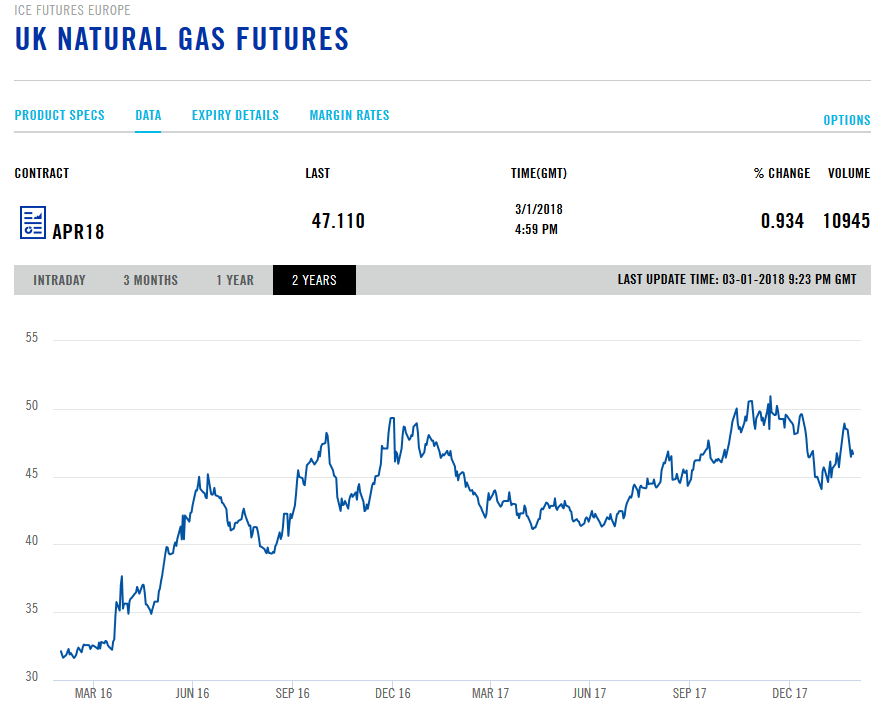The width and height of the screenshot is (891, 709).
Task: Click the Contract column header
Action: (41, 173)
